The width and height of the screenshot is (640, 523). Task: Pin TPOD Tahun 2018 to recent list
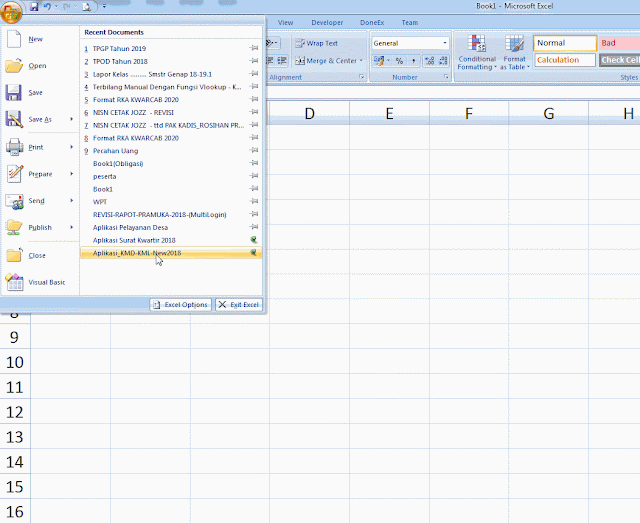[x=254, y=61]
